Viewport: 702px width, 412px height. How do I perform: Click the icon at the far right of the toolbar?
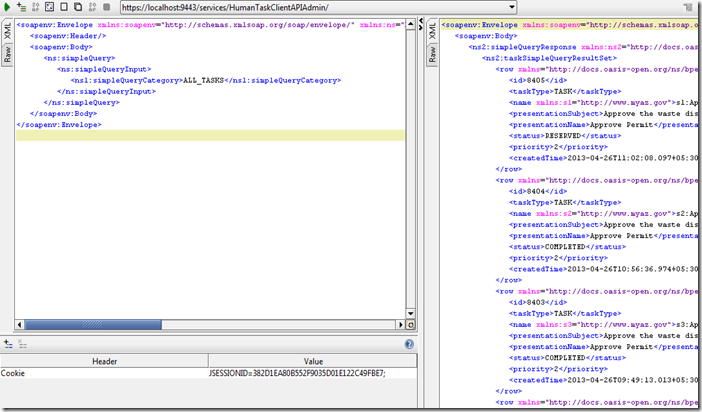pos(687,7)
